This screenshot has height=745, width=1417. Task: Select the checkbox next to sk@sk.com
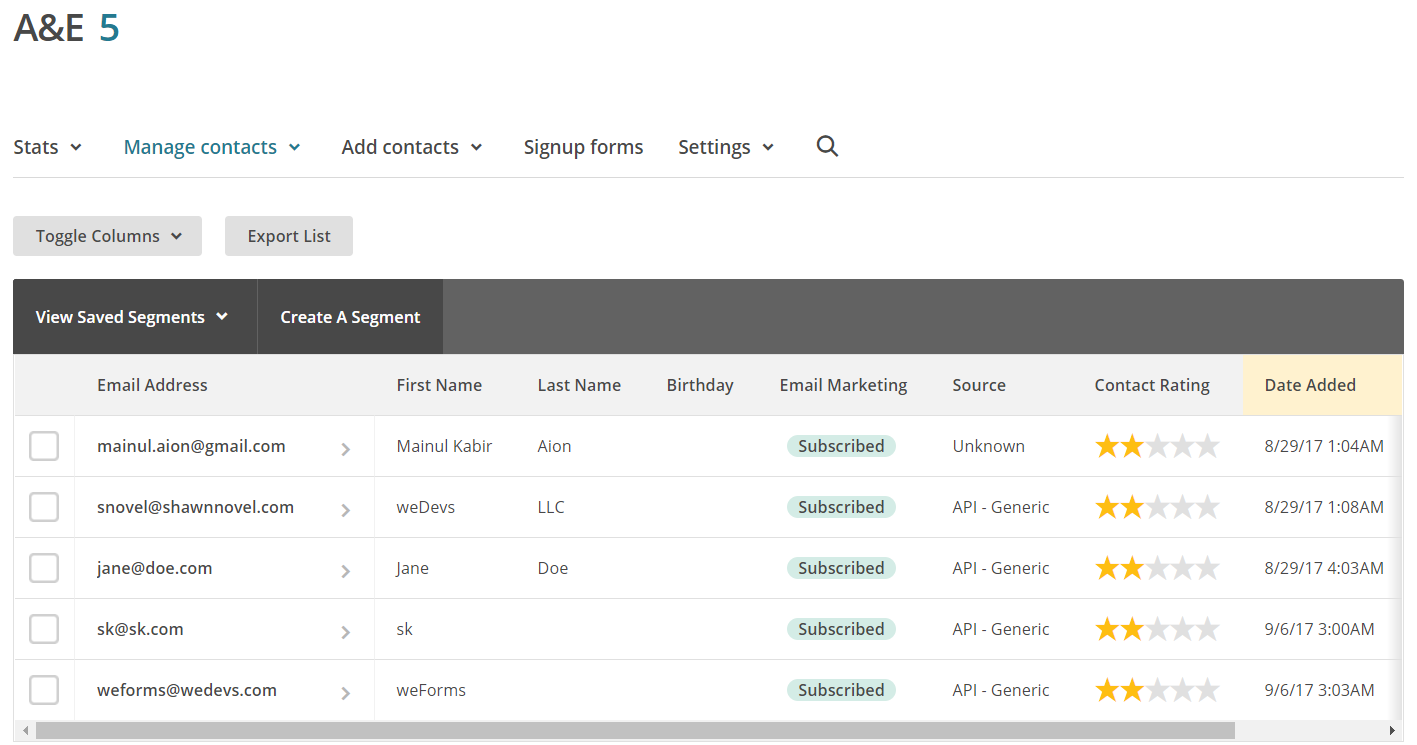point(43,628)
